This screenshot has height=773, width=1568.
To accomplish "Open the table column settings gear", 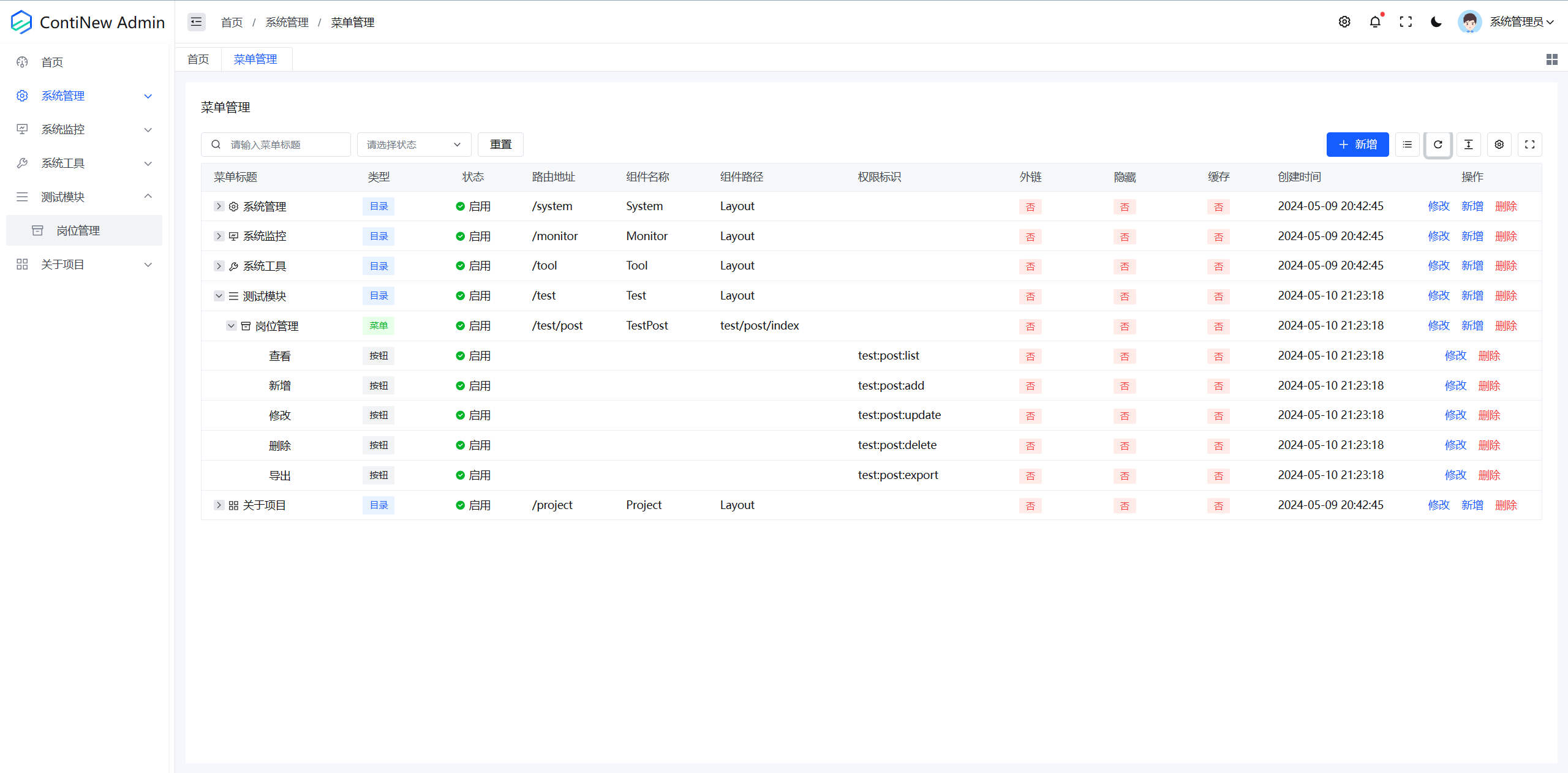I will pos(1499,145).
